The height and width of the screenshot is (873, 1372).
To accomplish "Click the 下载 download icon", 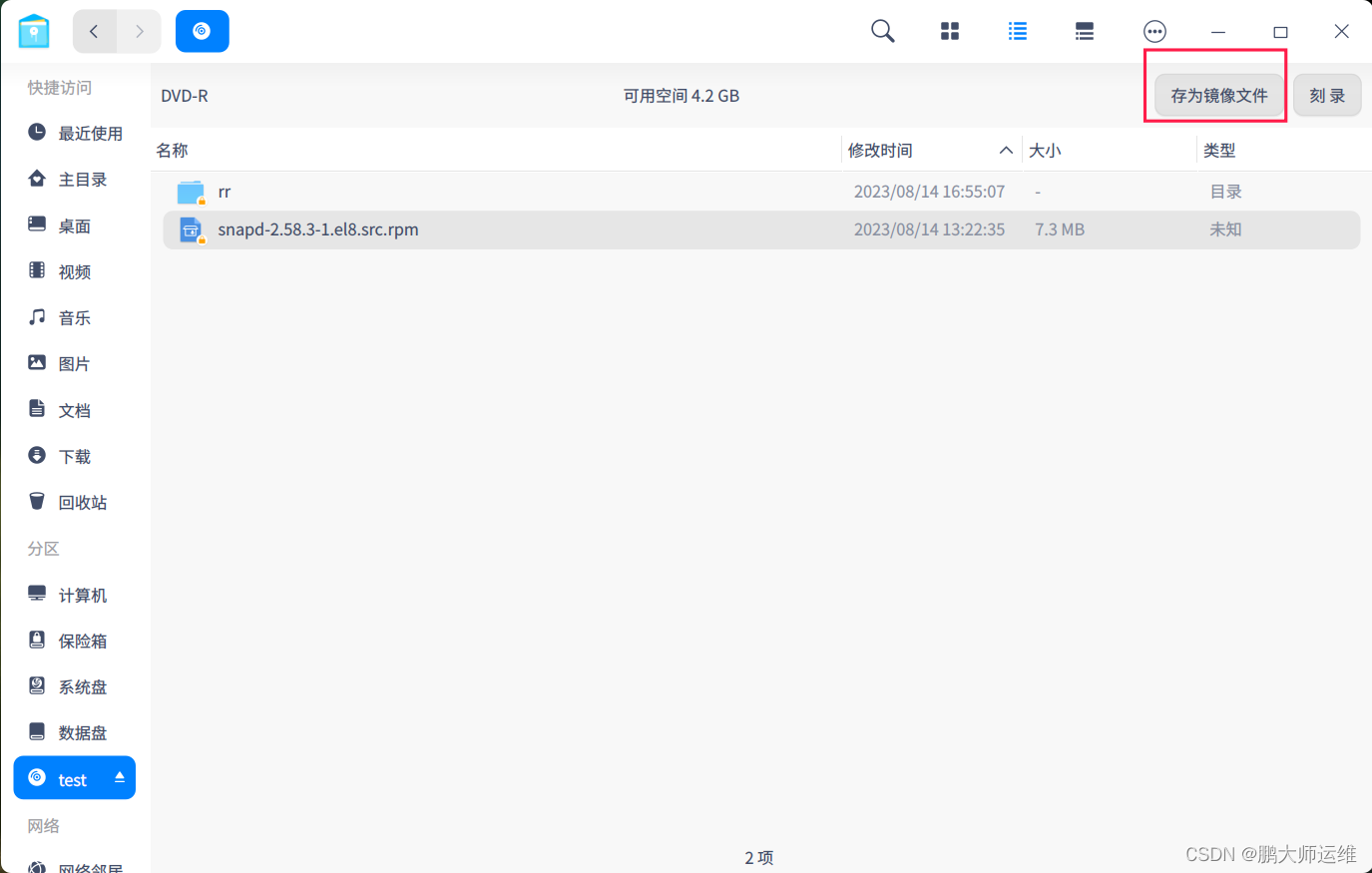I will [37, 455].
